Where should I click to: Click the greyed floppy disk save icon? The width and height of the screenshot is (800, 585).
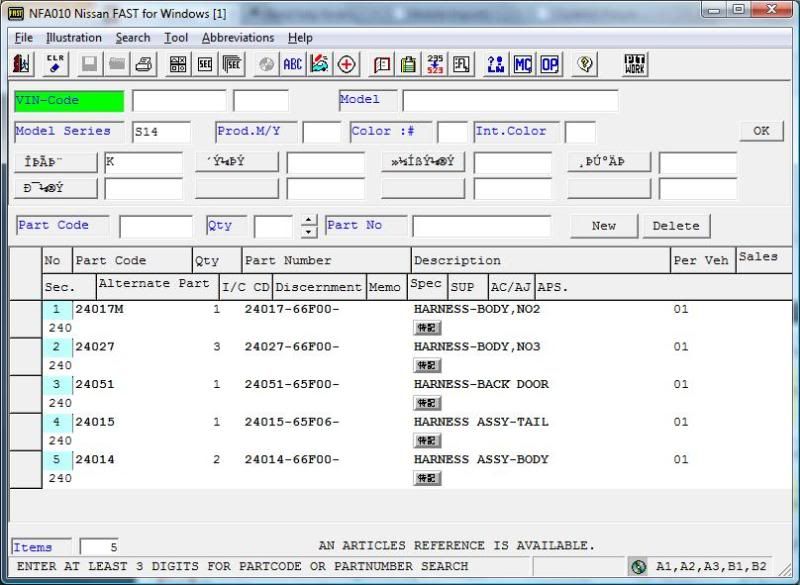point(90,64)
